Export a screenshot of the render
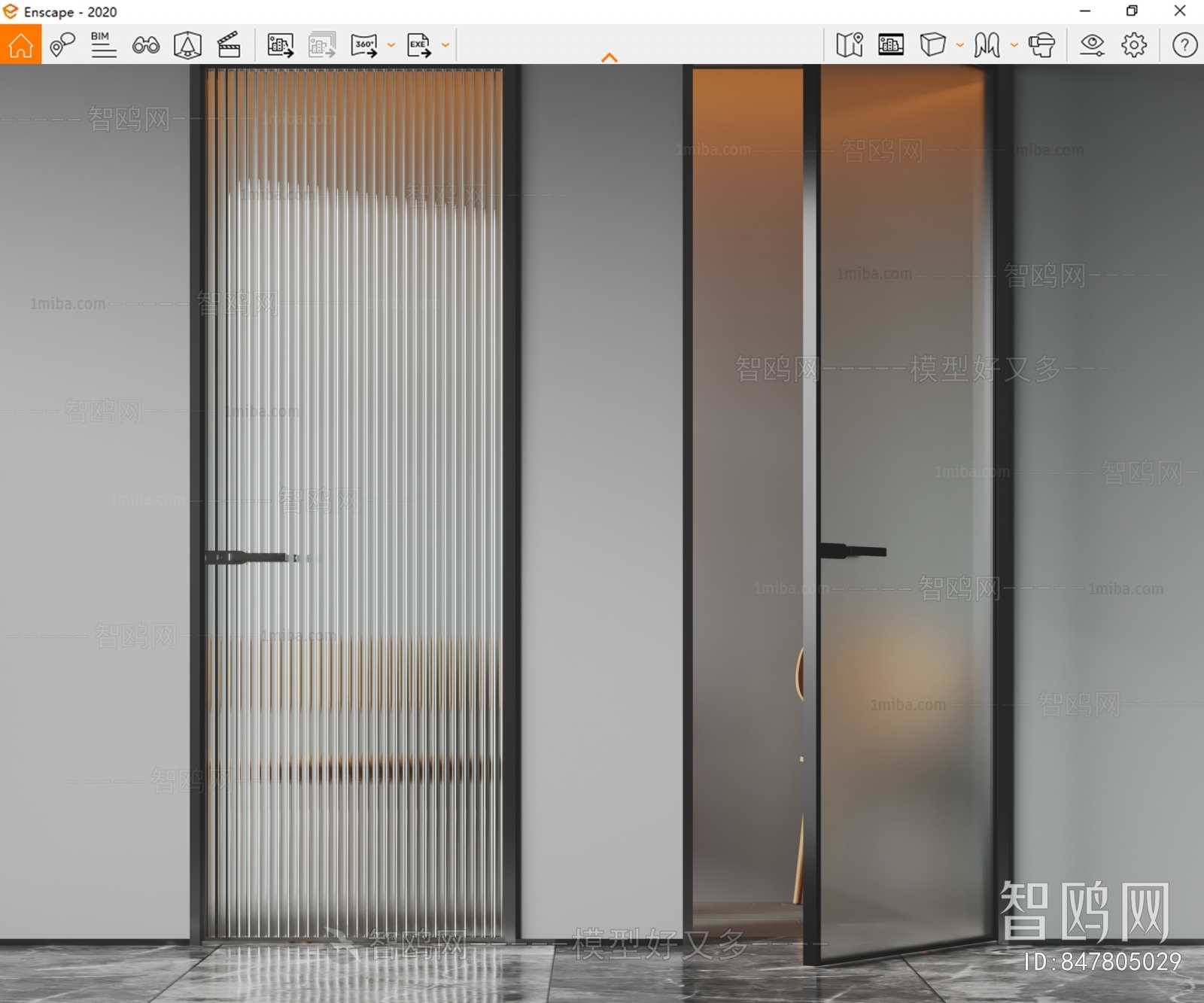Screen dimensions: 1204x1003 (x=281, y=45)
